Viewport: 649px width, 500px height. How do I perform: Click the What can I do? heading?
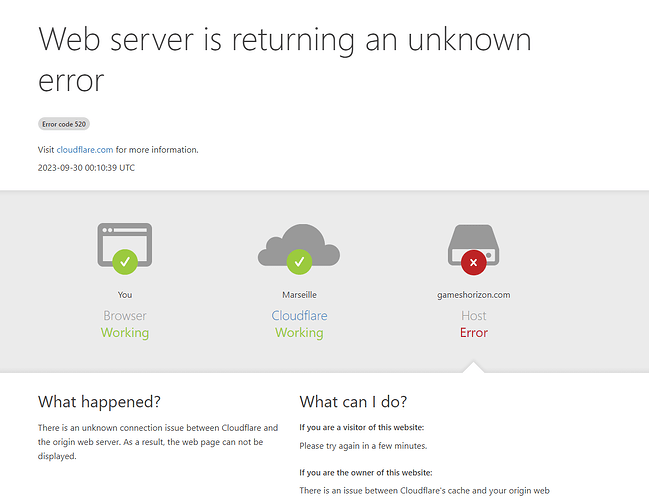tap(353, 401)
